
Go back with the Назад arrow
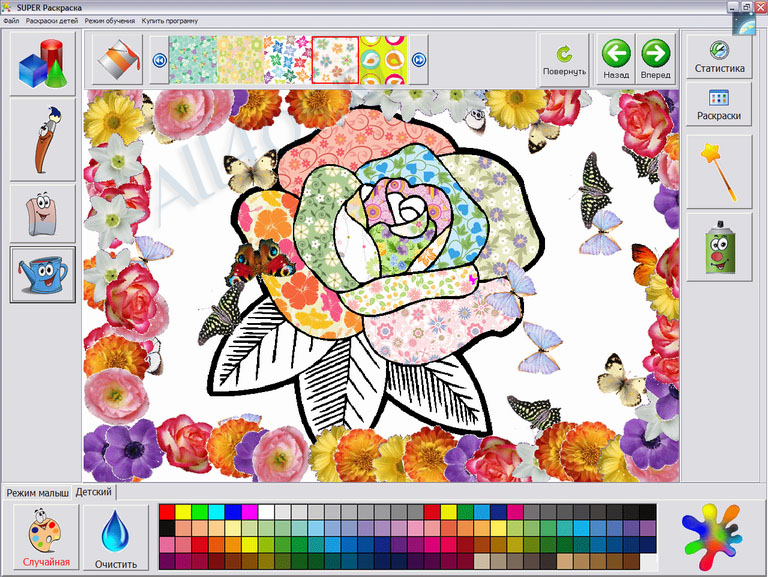point(616,60)
